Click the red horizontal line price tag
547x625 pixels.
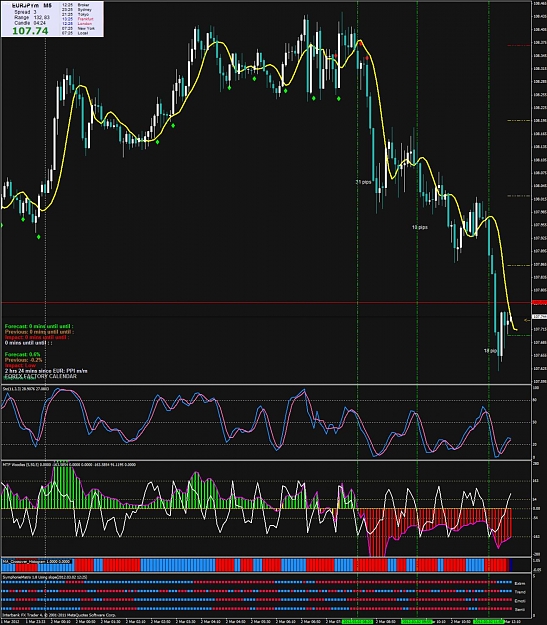[x=539, y=303]
